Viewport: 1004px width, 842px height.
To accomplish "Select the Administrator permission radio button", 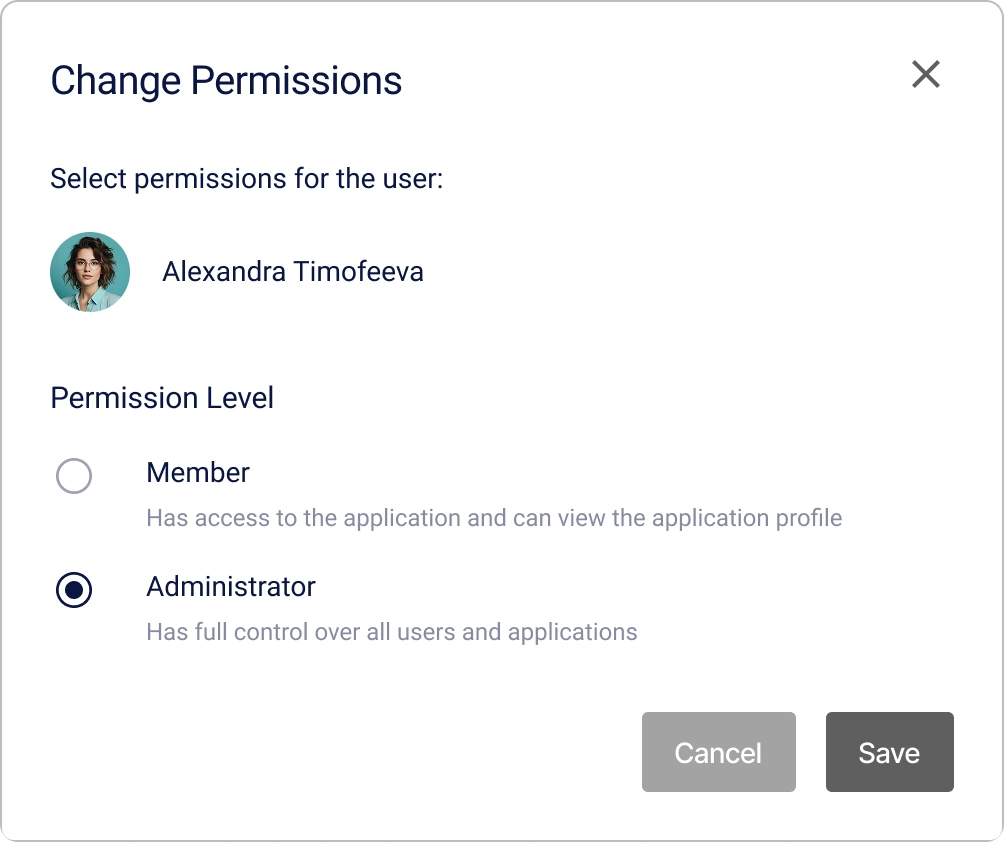I will point(74,591).
